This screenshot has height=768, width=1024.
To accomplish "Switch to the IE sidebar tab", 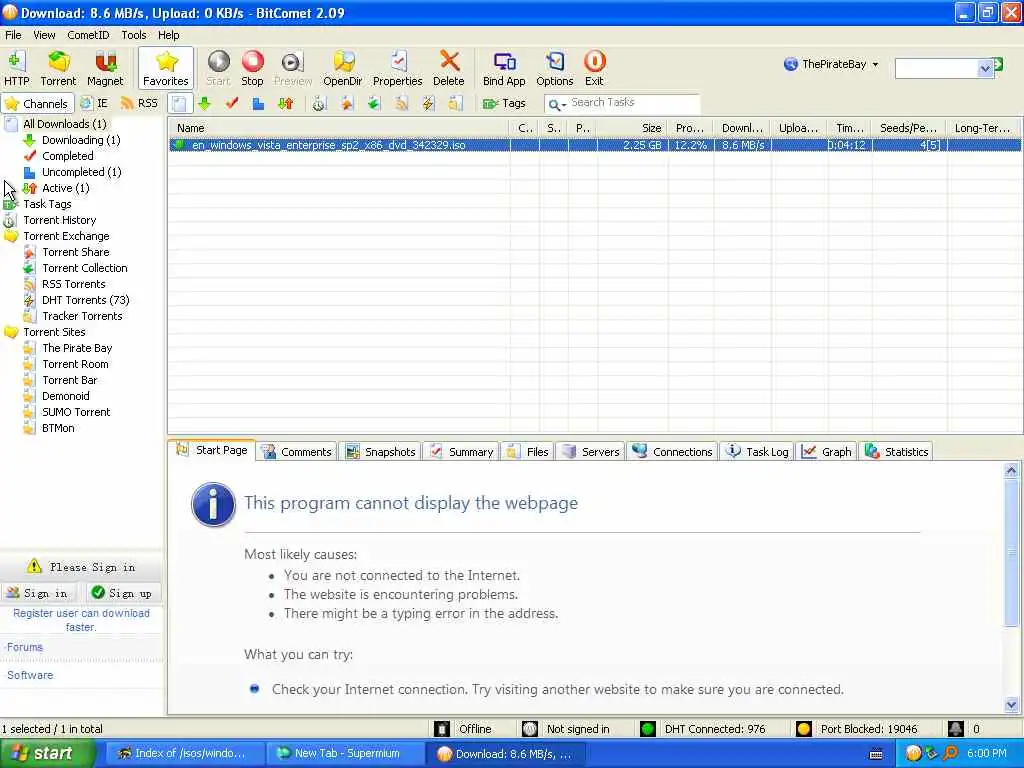I will point(94,103).
